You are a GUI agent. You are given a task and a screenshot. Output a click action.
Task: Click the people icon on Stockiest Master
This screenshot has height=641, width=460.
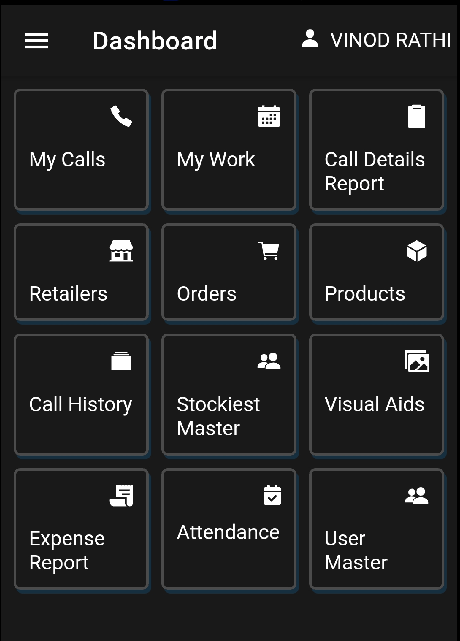(x=269, y=361)
